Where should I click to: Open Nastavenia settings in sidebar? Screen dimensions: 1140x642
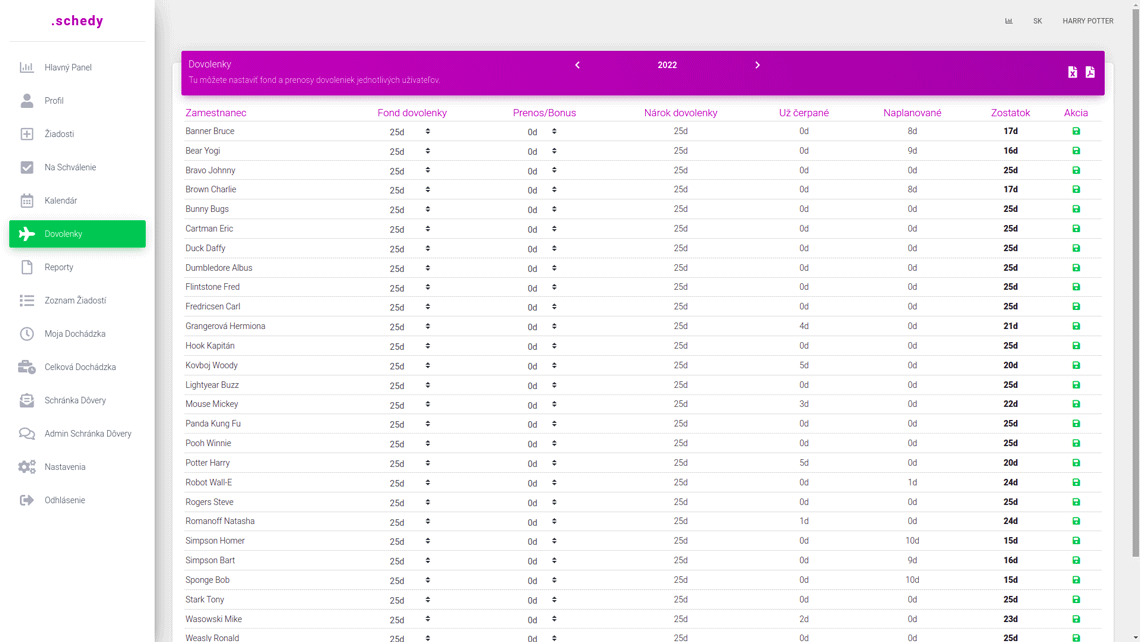pos(65,467)
